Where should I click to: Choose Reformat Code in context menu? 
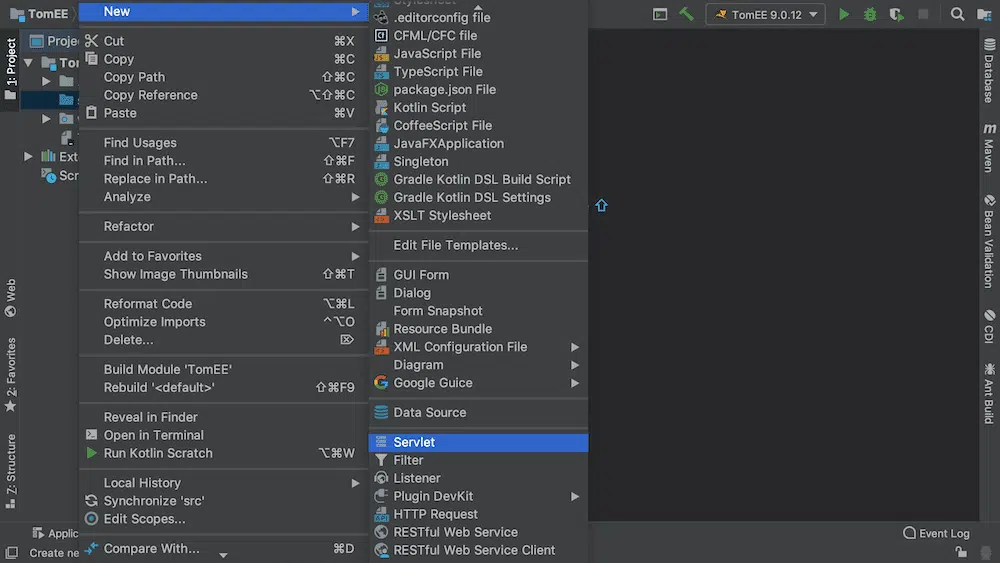148,304
